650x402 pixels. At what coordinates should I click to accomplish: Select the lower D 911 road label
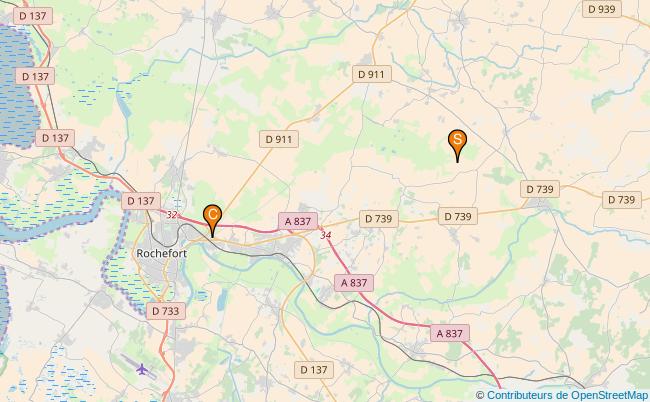279,139
